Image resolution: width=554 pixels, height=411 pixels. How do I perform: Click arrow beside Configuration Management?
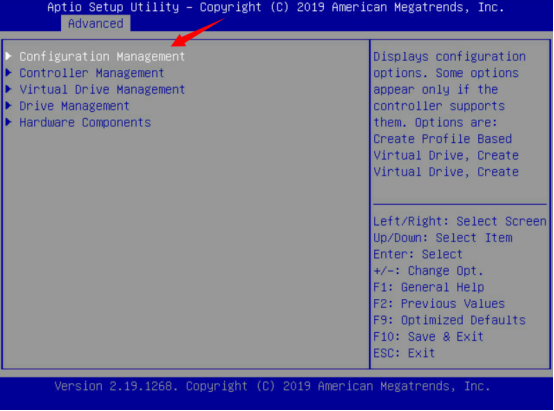9,56
